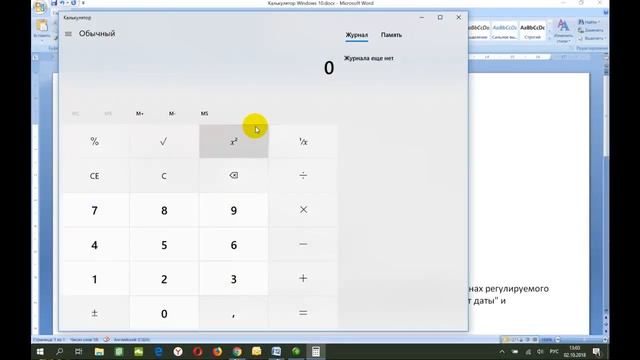Open the Action Center notifications icon
This screenshot has width=640, height=360.
point(597,351)
